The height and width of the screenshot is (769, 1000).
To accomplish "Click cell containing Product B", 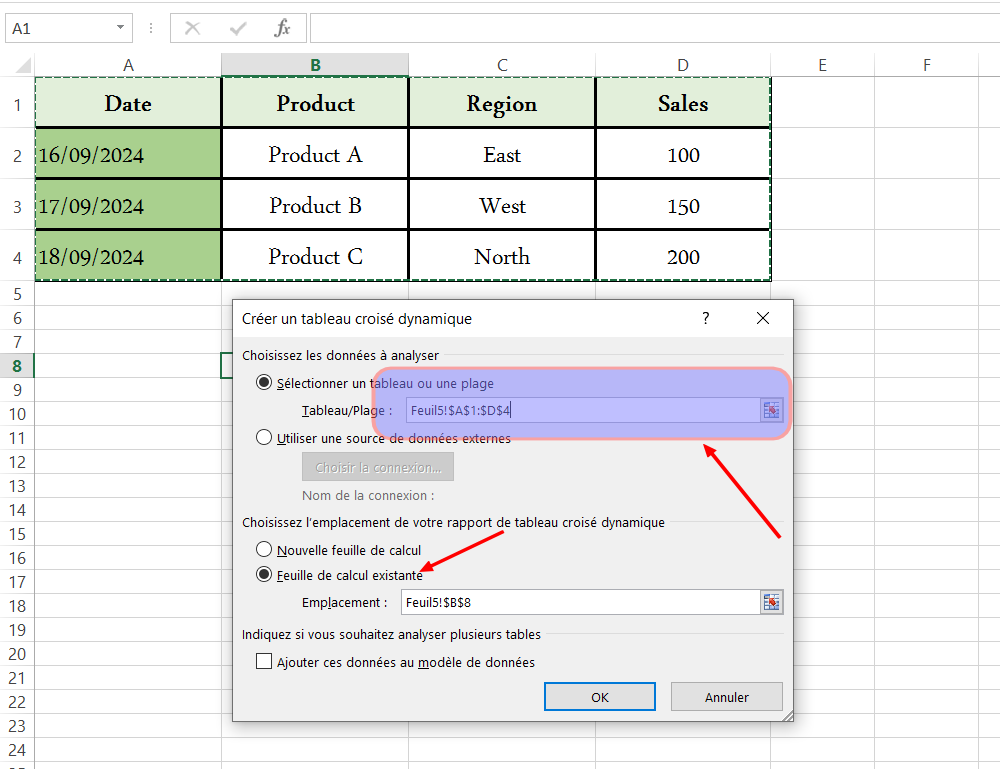I will click(315, 205).
